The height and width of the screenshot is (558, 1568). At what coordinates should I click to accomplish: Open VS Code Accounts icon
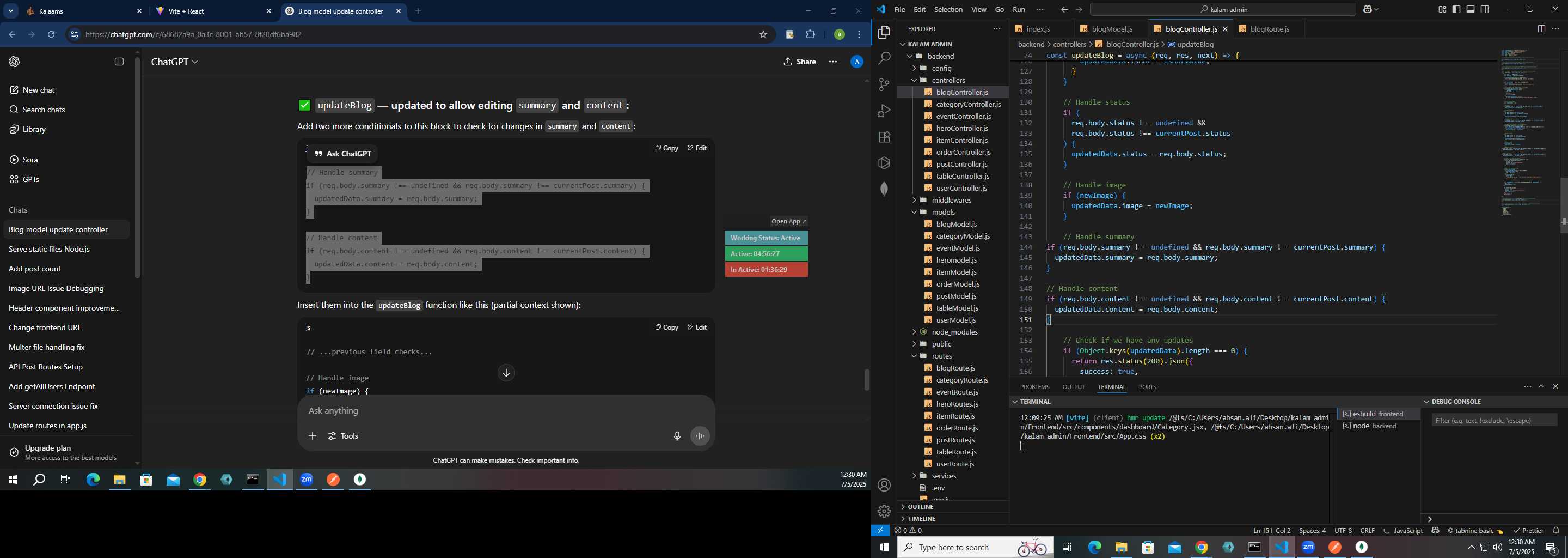tap(884, 485)
